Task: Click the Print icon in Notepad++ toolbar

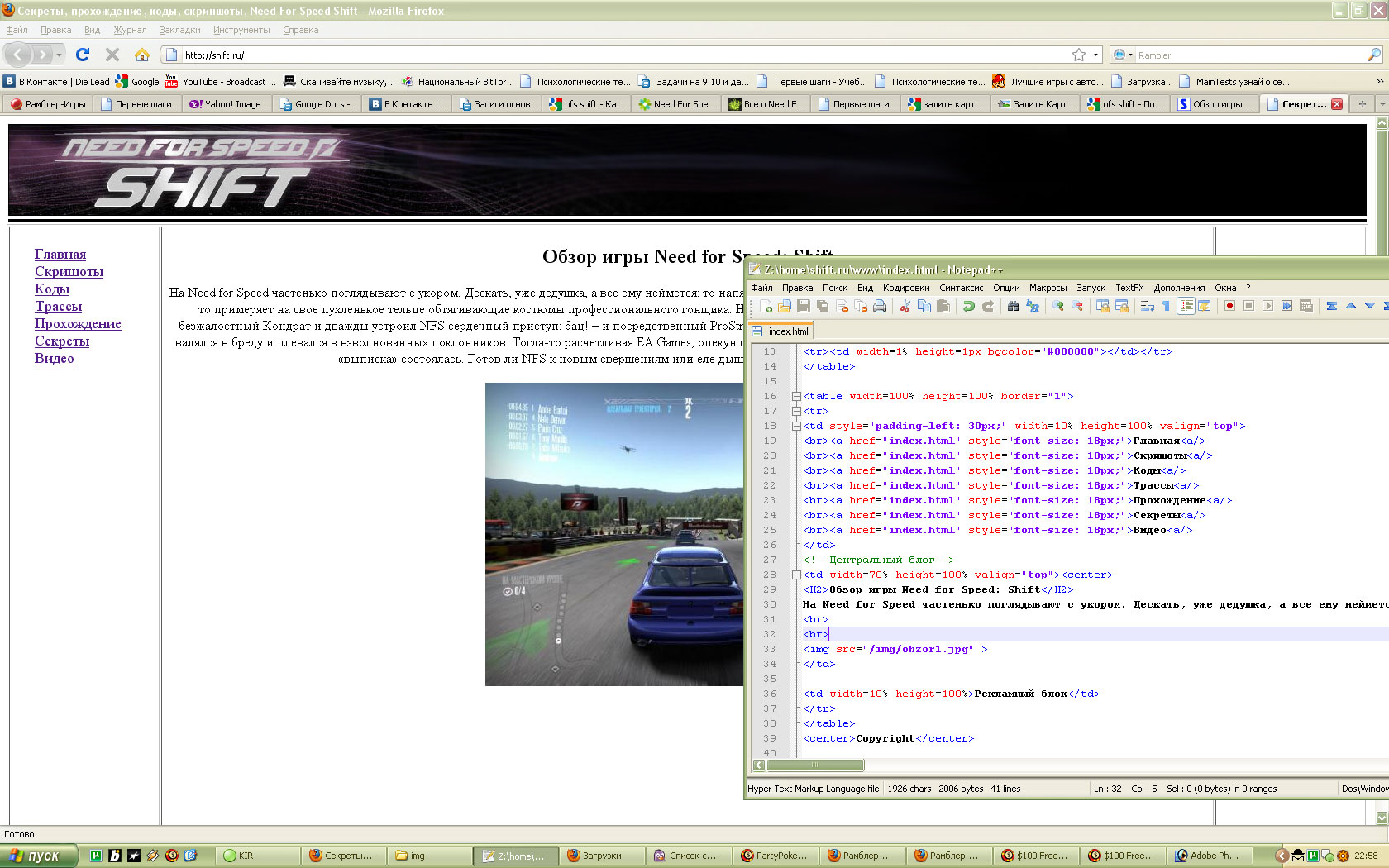Action: click(x=880, y=307)
